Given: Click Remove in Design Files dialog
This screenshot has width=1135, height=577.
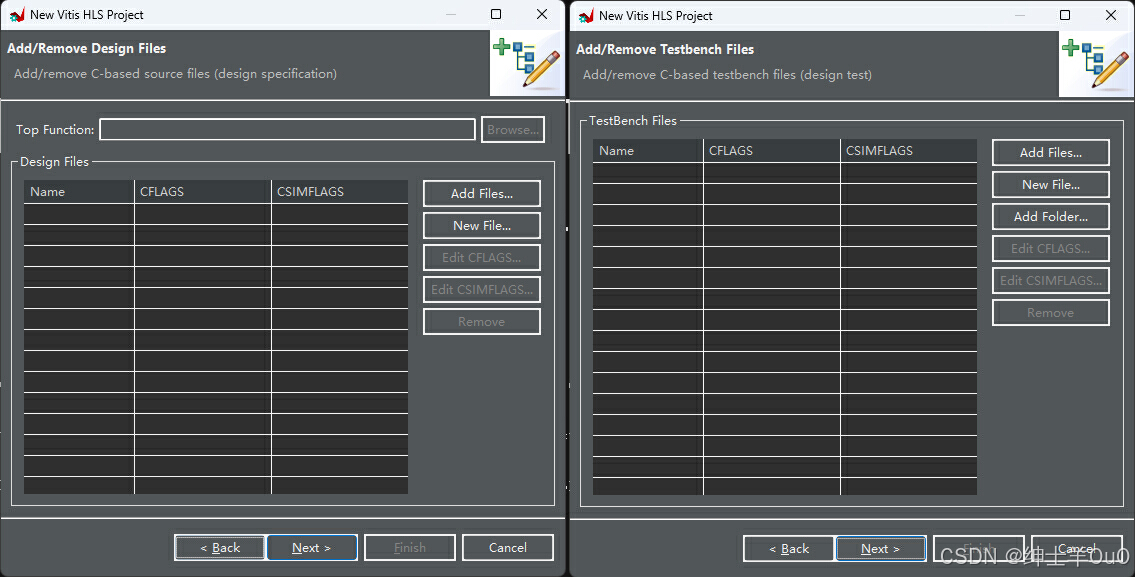Looking at the screenshot, I should click(x=481, y=321).
